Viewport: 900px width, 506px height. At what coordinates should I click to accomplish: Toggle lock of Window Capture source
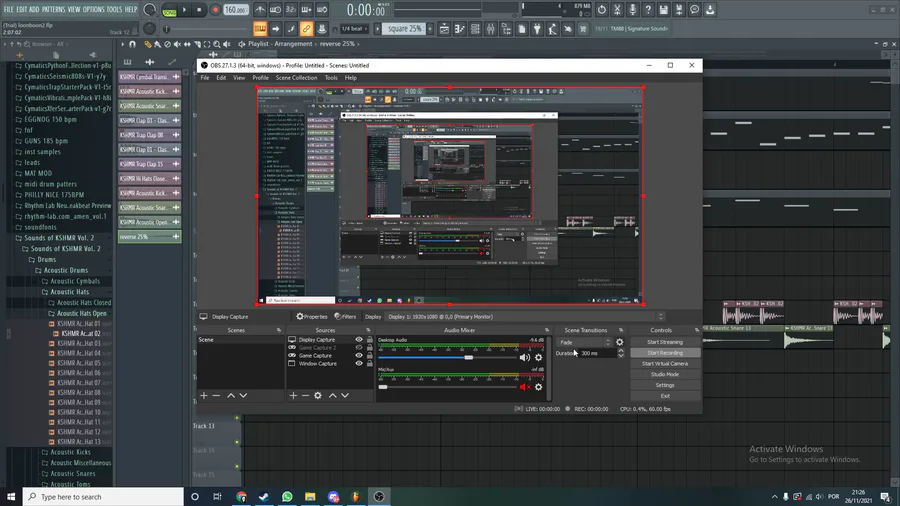370,364
